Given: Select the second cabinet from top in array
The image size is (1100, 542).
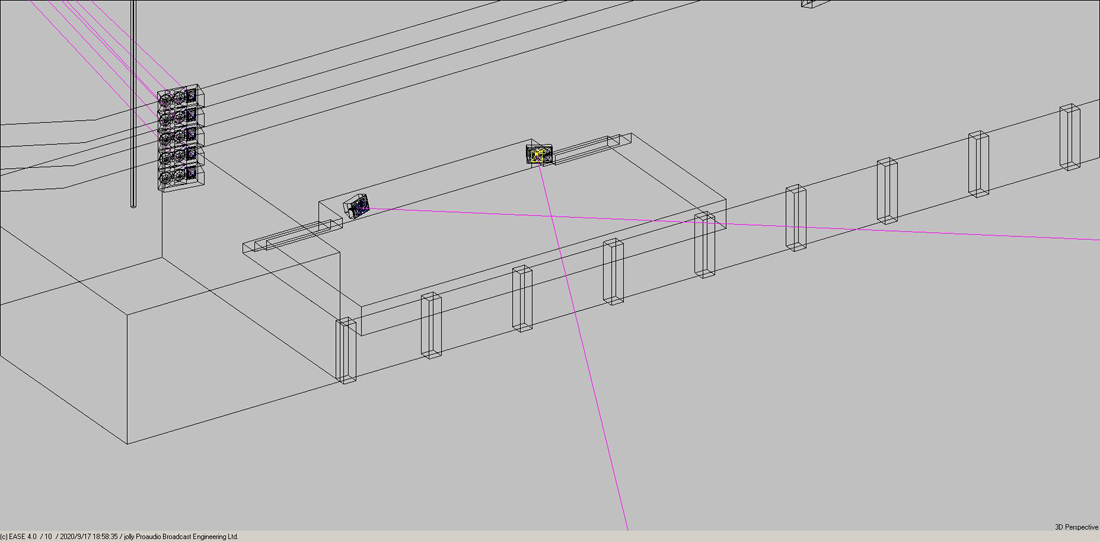Looking at the screenshot, I should pyautogui.click(x=178, y=117).
